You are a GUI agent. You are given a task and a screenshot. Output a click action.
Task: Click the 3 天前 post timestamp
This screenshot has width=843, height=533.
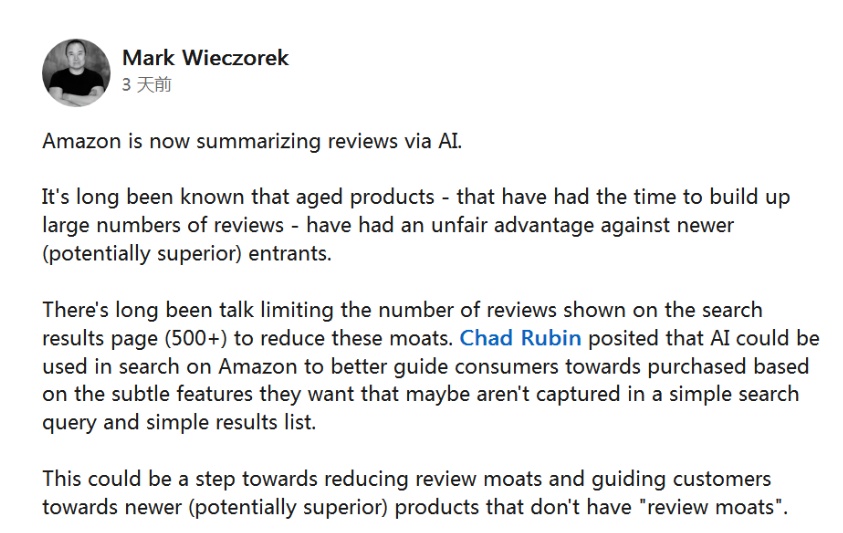(x=146, y=85)
